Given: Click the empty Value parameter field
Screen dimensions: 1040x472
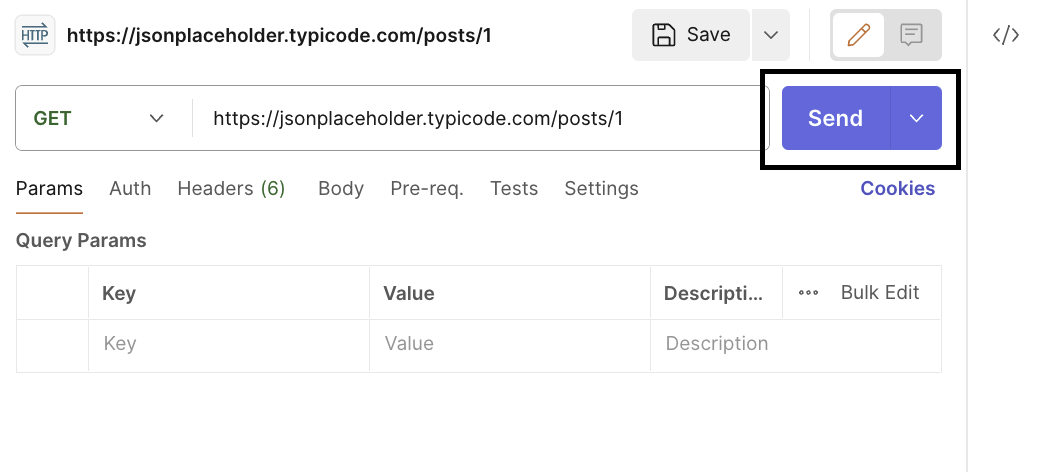Looking at the screenshot, I should [x=509, y=344].
